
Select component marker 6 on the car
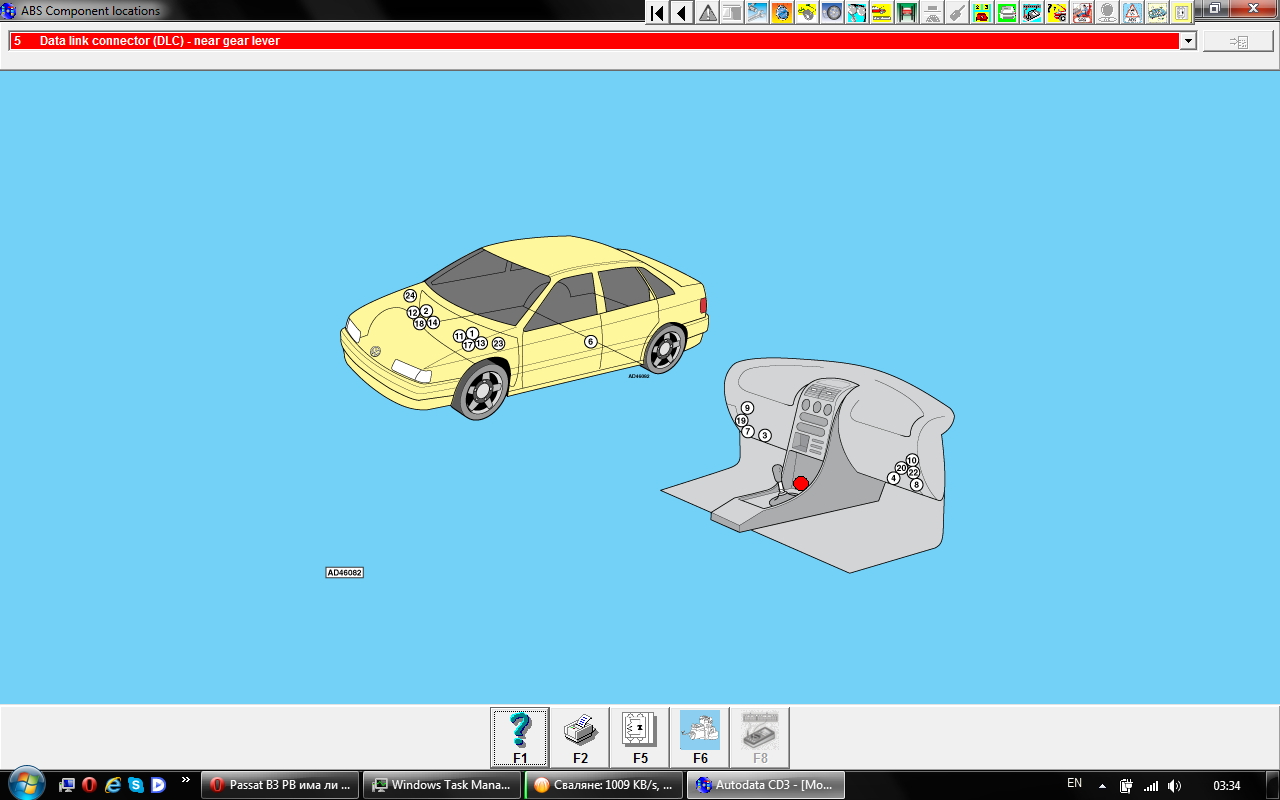(x=591, y=342)
